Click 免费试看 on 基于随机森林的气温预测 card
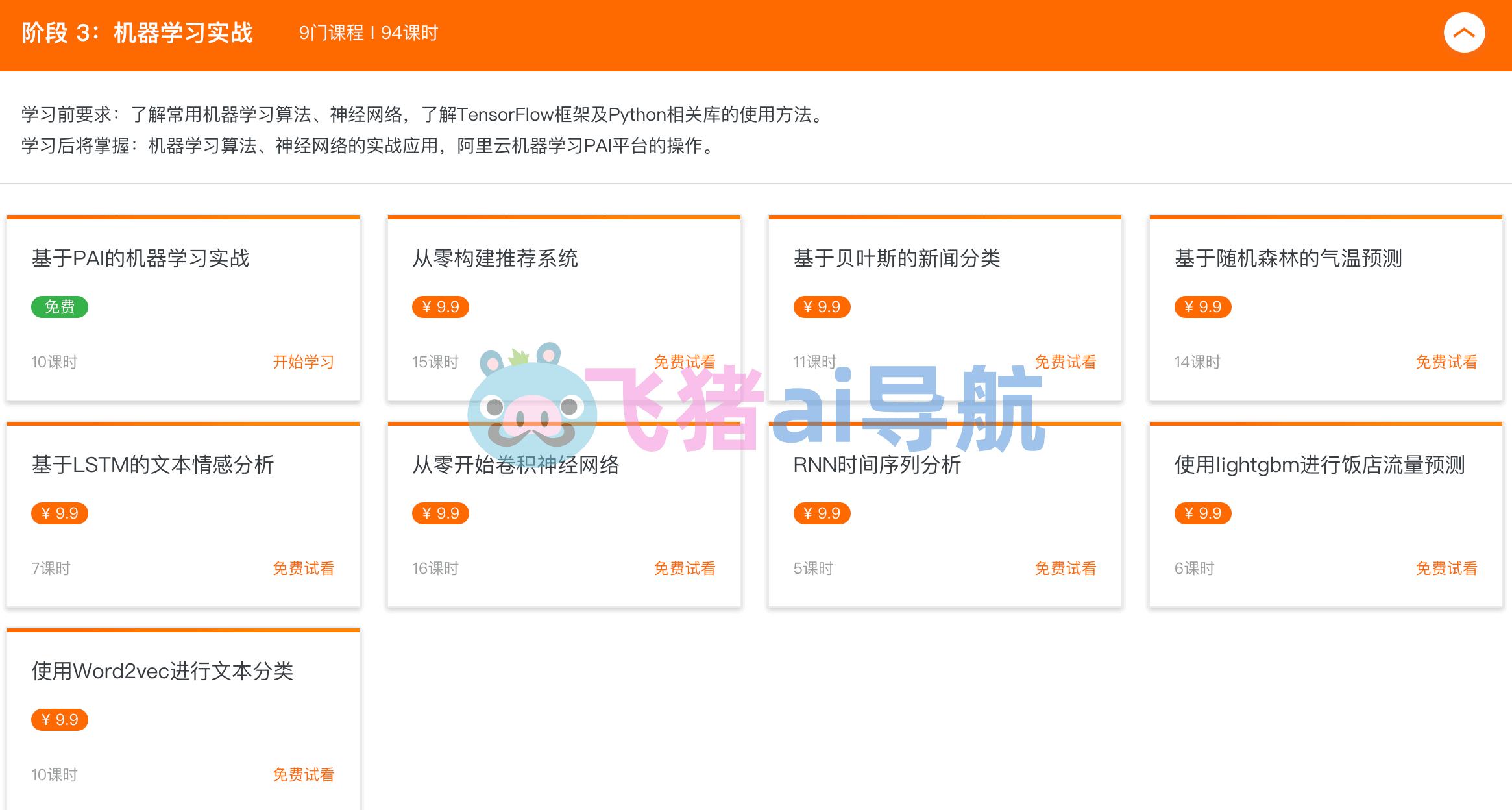Image resolution: width=1512 pixels, height=810 pixels. 1446,362
